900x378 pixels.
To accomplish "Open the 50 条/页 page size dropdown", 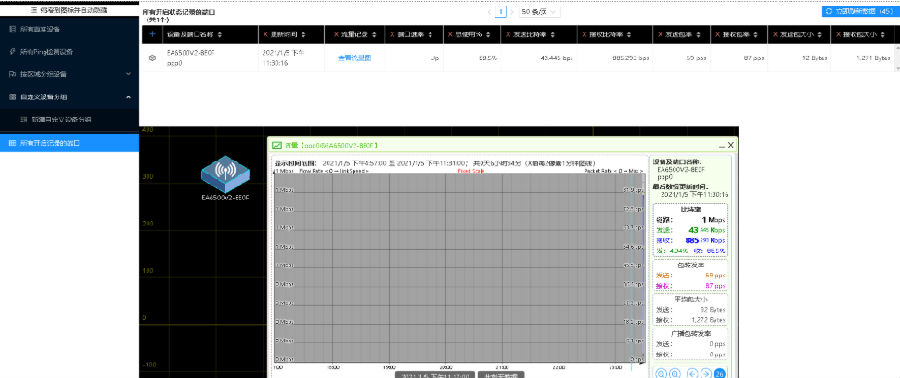I will pos(540,11).
